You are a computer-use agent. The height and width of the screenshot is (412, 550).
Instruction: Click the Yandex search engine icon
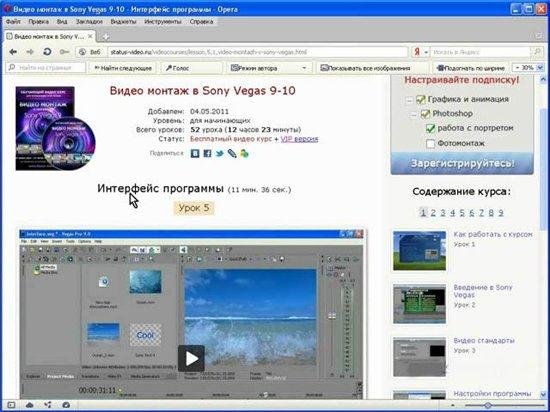pos(417,52)
